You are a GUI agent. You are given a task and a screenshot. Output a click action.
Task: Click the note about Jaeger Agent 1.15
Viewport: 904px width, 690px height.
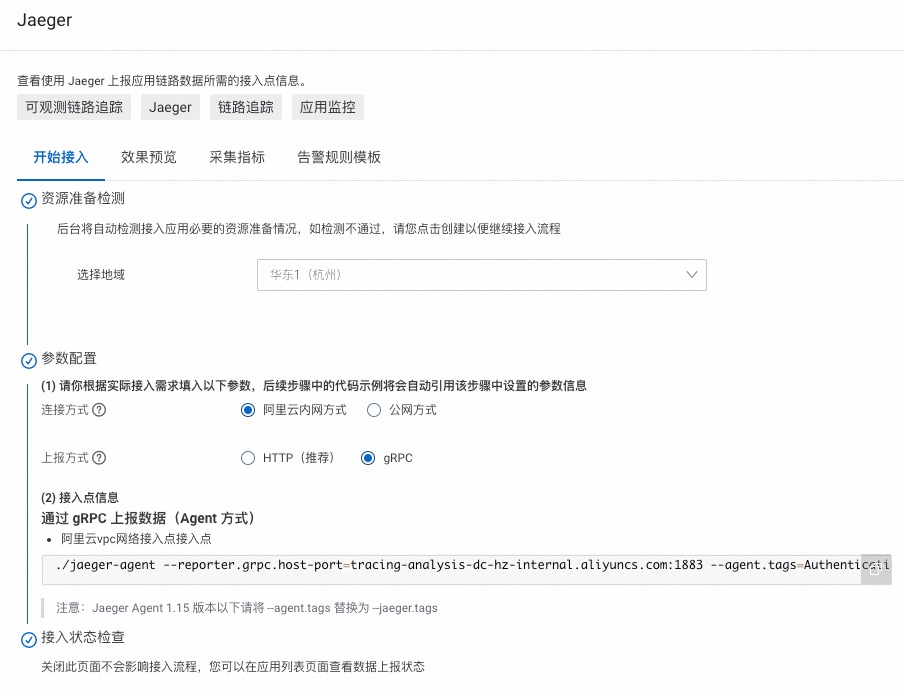coord(247,608)
